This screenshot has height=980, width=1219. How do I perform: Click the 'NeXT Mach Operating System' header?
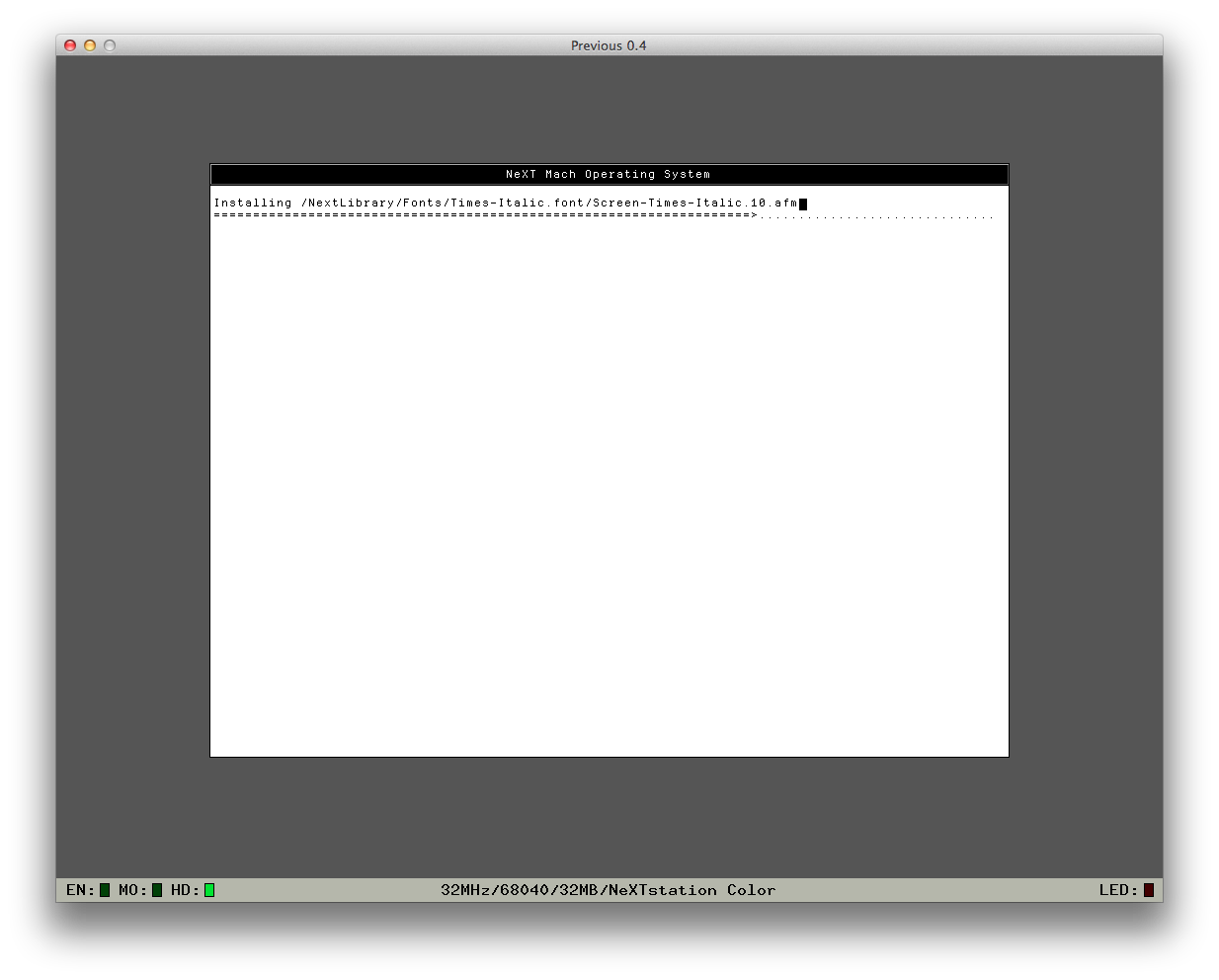pyautogui.click(x=609, y=174)
